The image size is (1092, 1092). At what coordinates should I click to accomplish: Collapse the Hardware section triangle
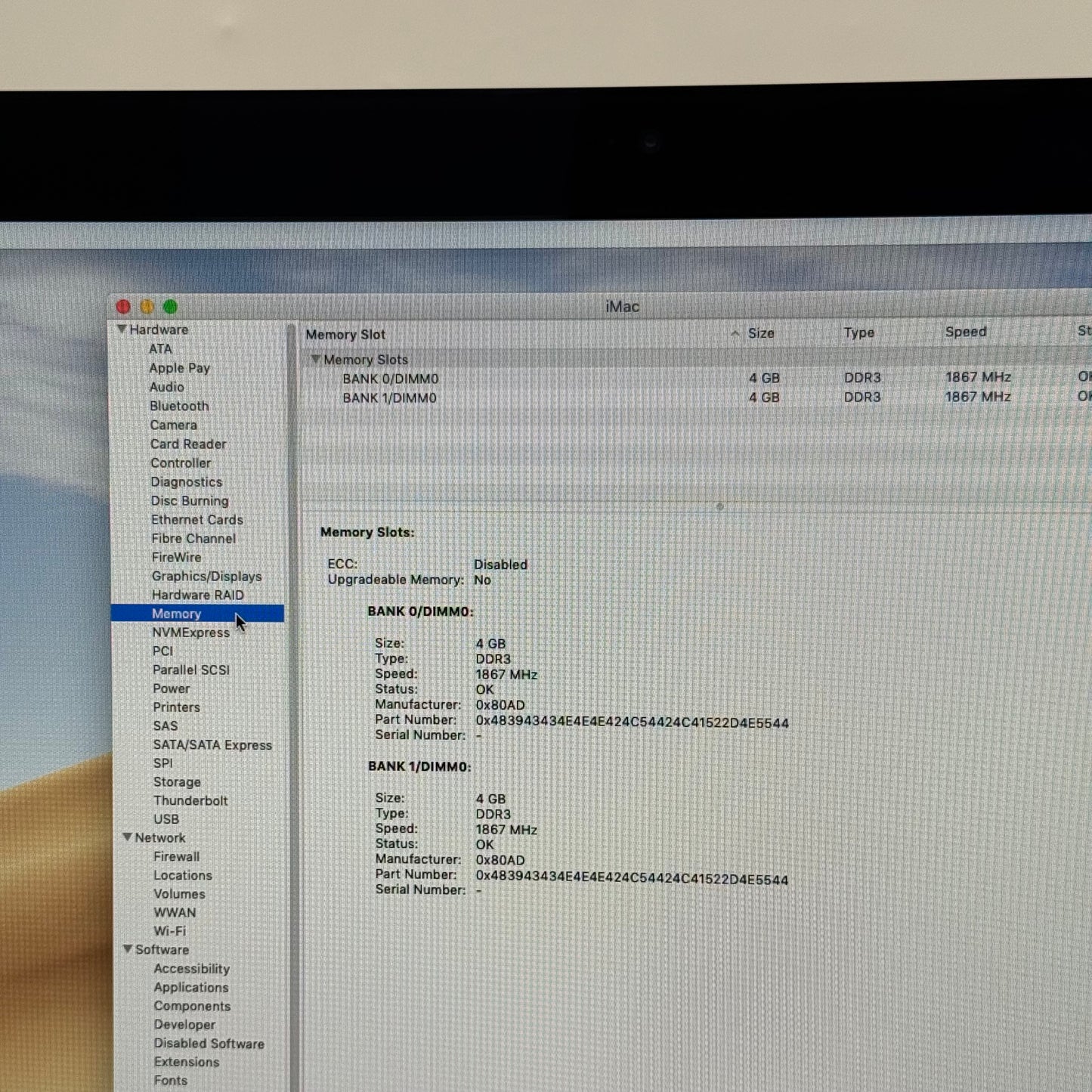tap(122, 329)
